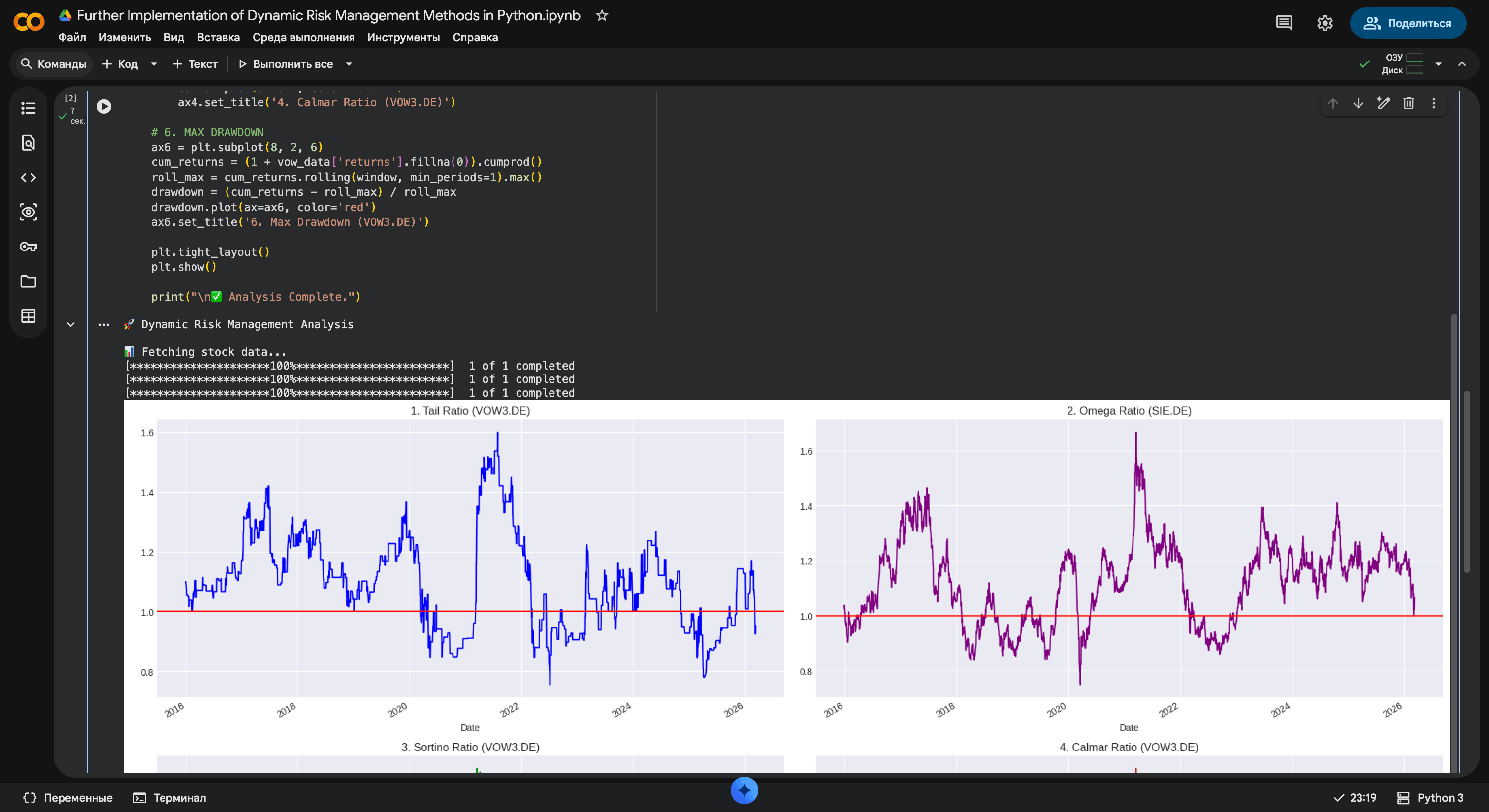Click the Поделиться share button
This screenshot has width=1489, height=812.
(1407, 23)
